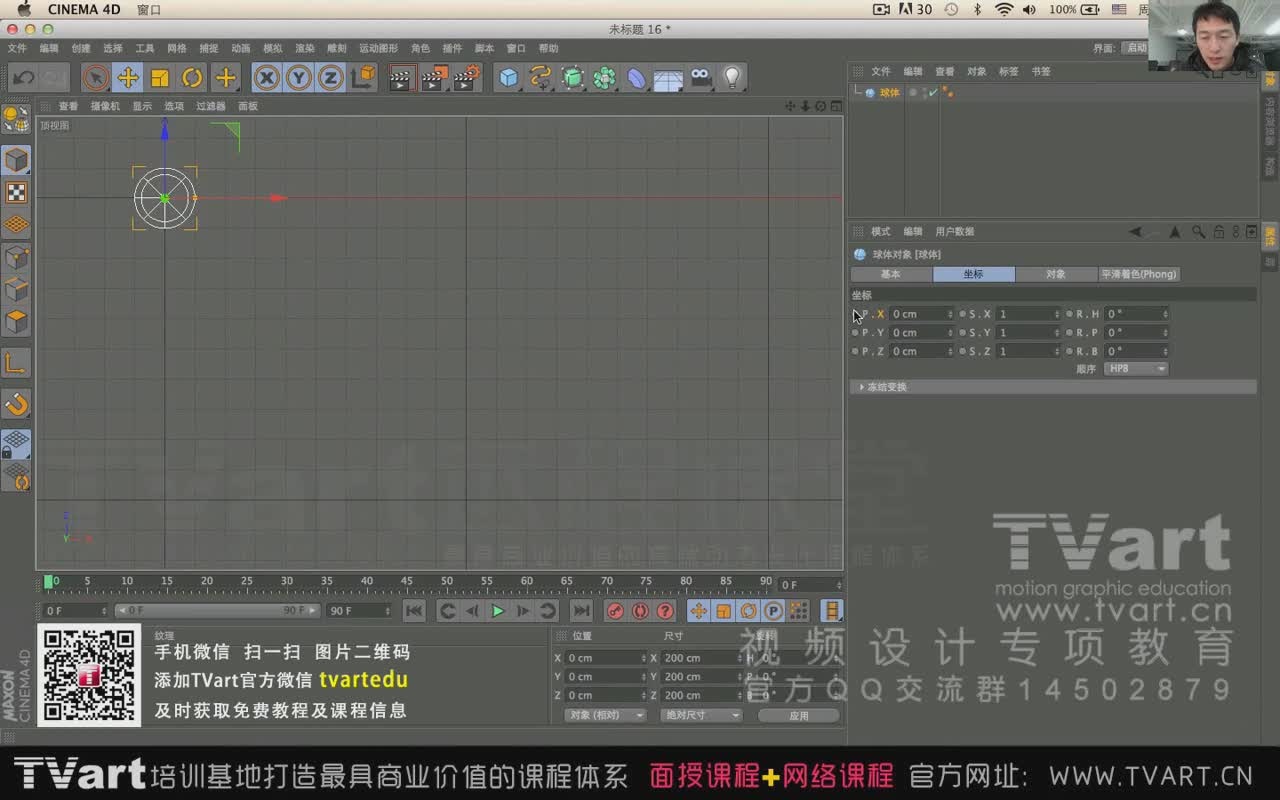Click the S.Y scale input field

(1029, 332)
